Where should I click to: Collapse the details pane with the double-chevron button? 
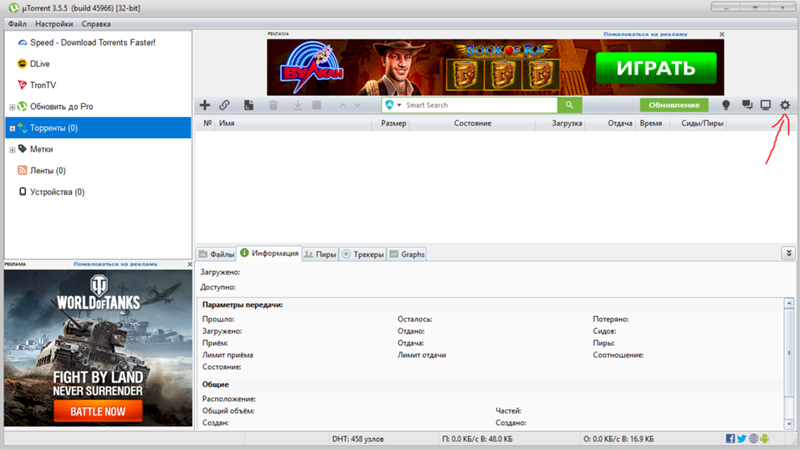click(x=788, y=254)
